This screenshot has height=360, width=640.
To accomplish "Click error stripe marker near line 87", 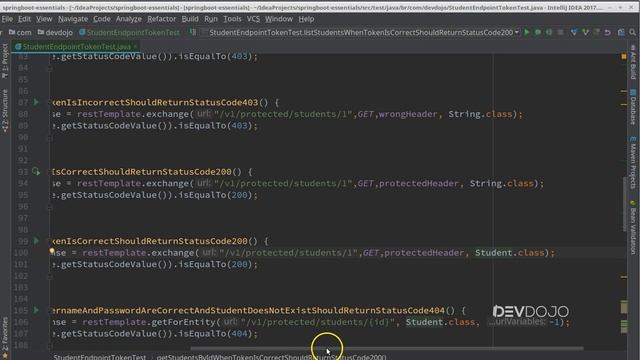I will point(624,104).
